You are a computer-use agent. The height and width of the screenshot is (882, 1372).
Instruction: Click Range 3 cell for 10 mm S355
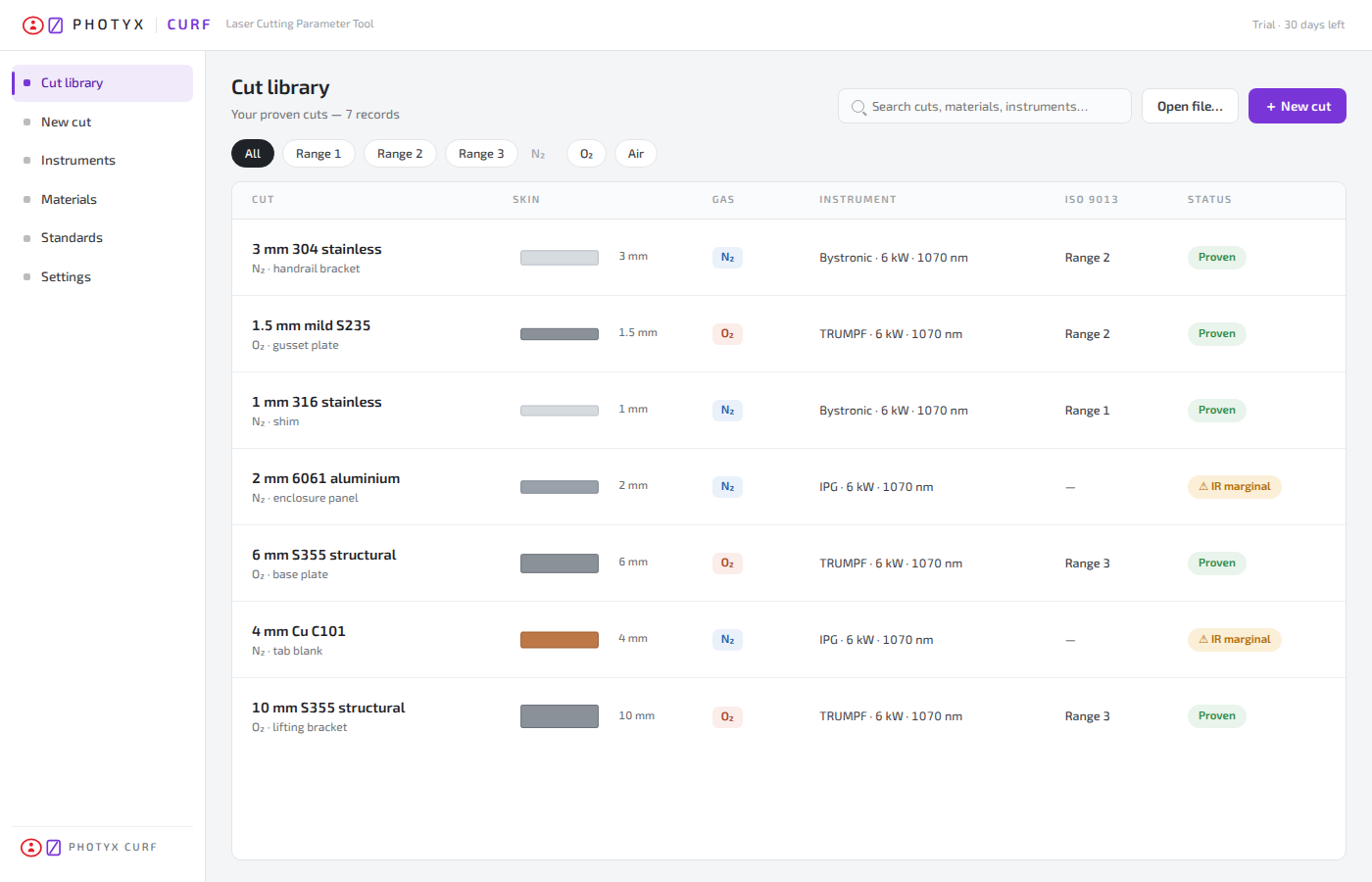pyautogui.click(x=1088, y=716)
